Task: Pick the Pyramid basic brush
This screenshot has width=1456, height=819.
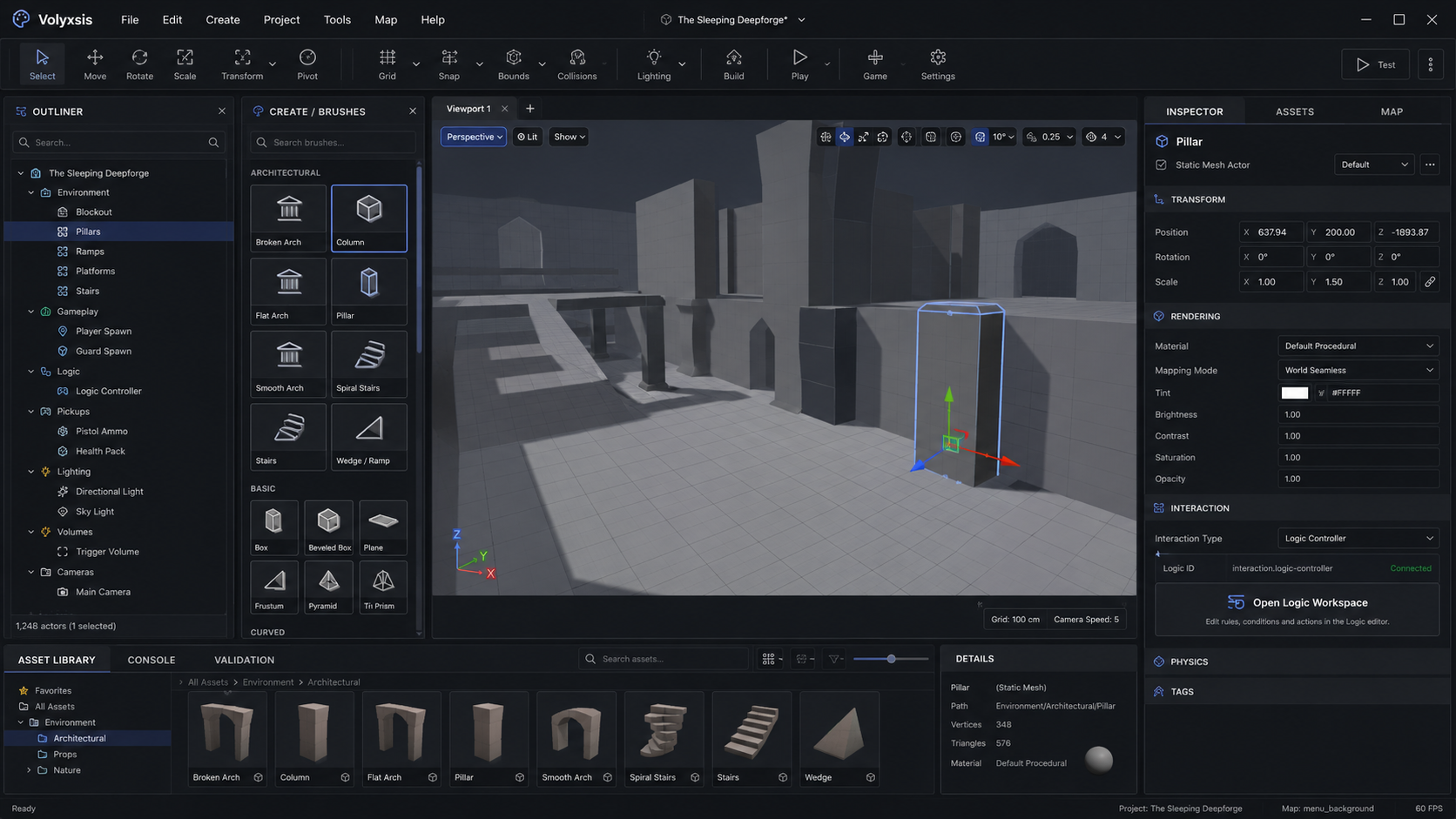Action: pos(328,587)
